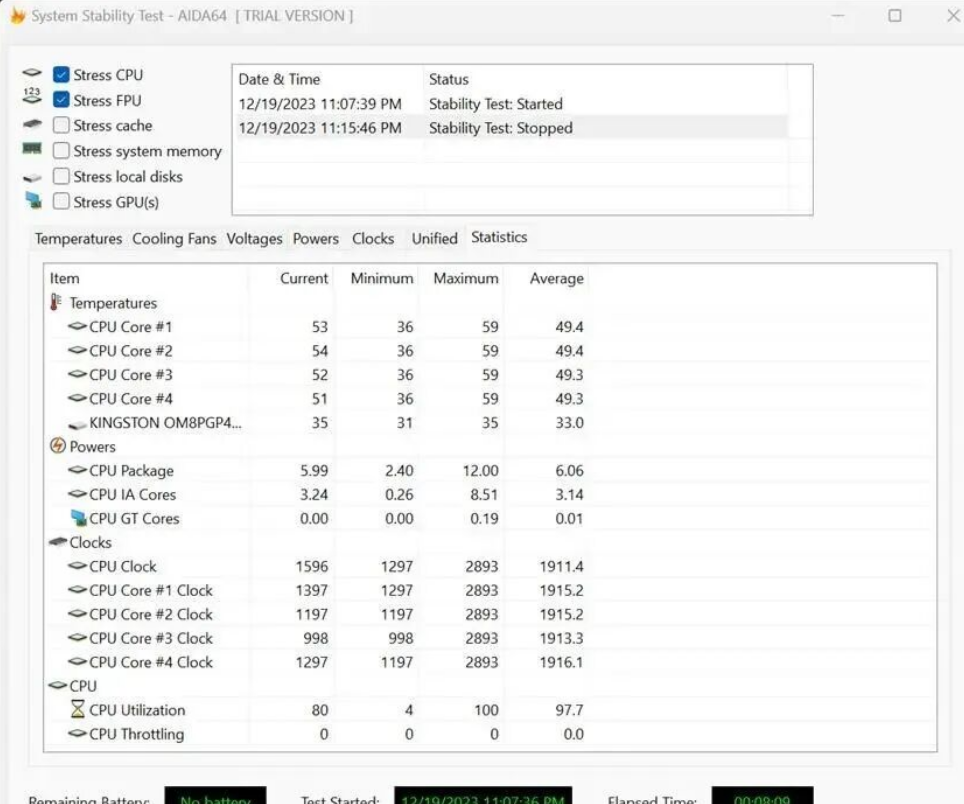Image resolution: width=964 pixels, height=804 pixels.
Task: Select the CPU Package row
Action: coord(131,471)
